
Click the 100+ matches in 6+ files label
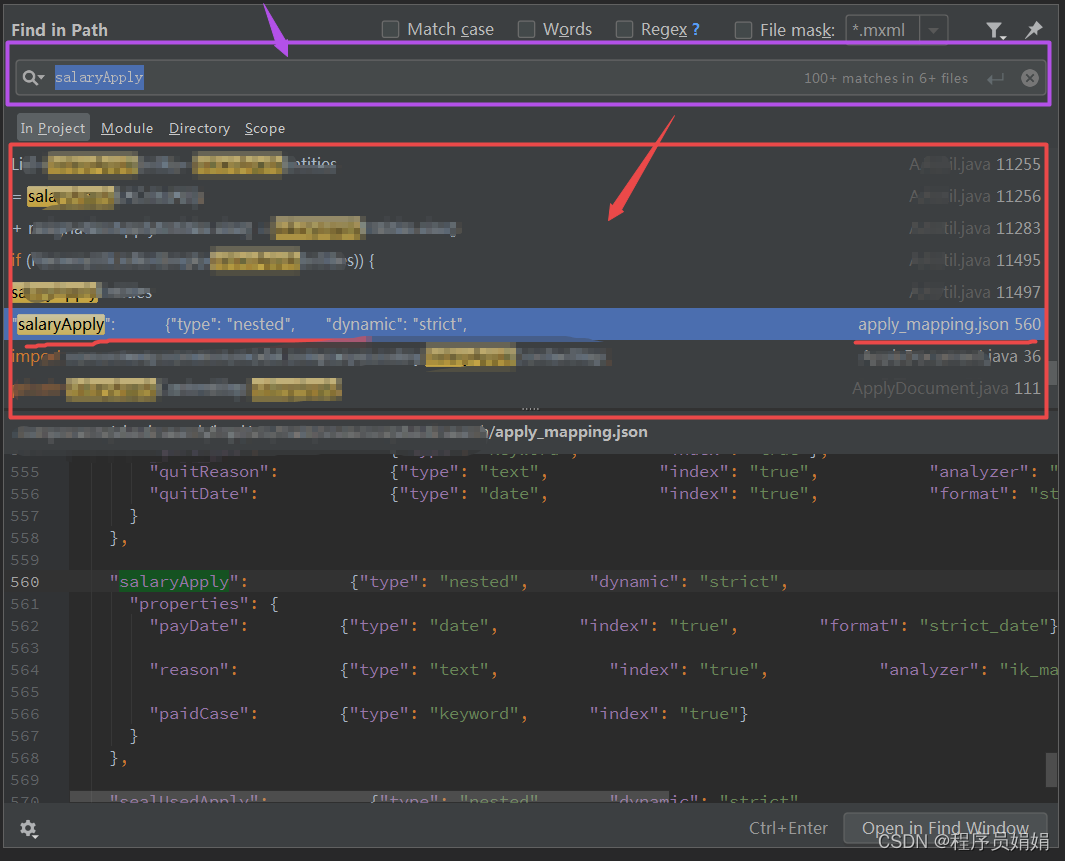tap(886, 78)
